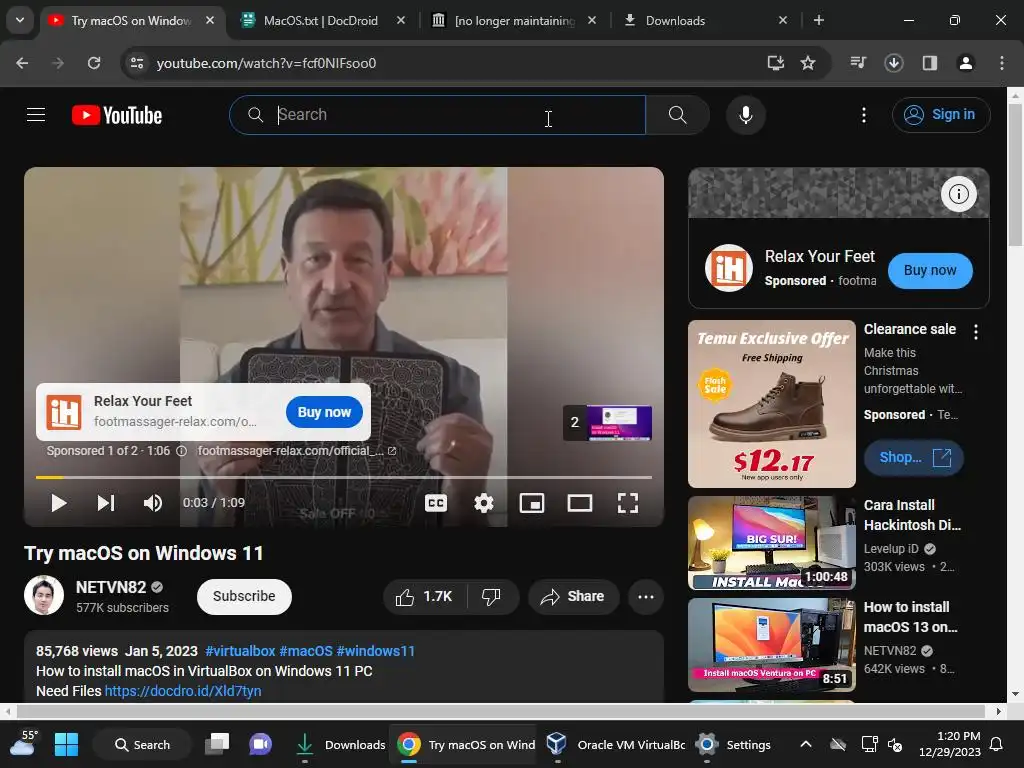Image resolution: width=1024 pixels, height=768 pixels.
Task: Seek on the video progress bar
Action: [344, 477]
